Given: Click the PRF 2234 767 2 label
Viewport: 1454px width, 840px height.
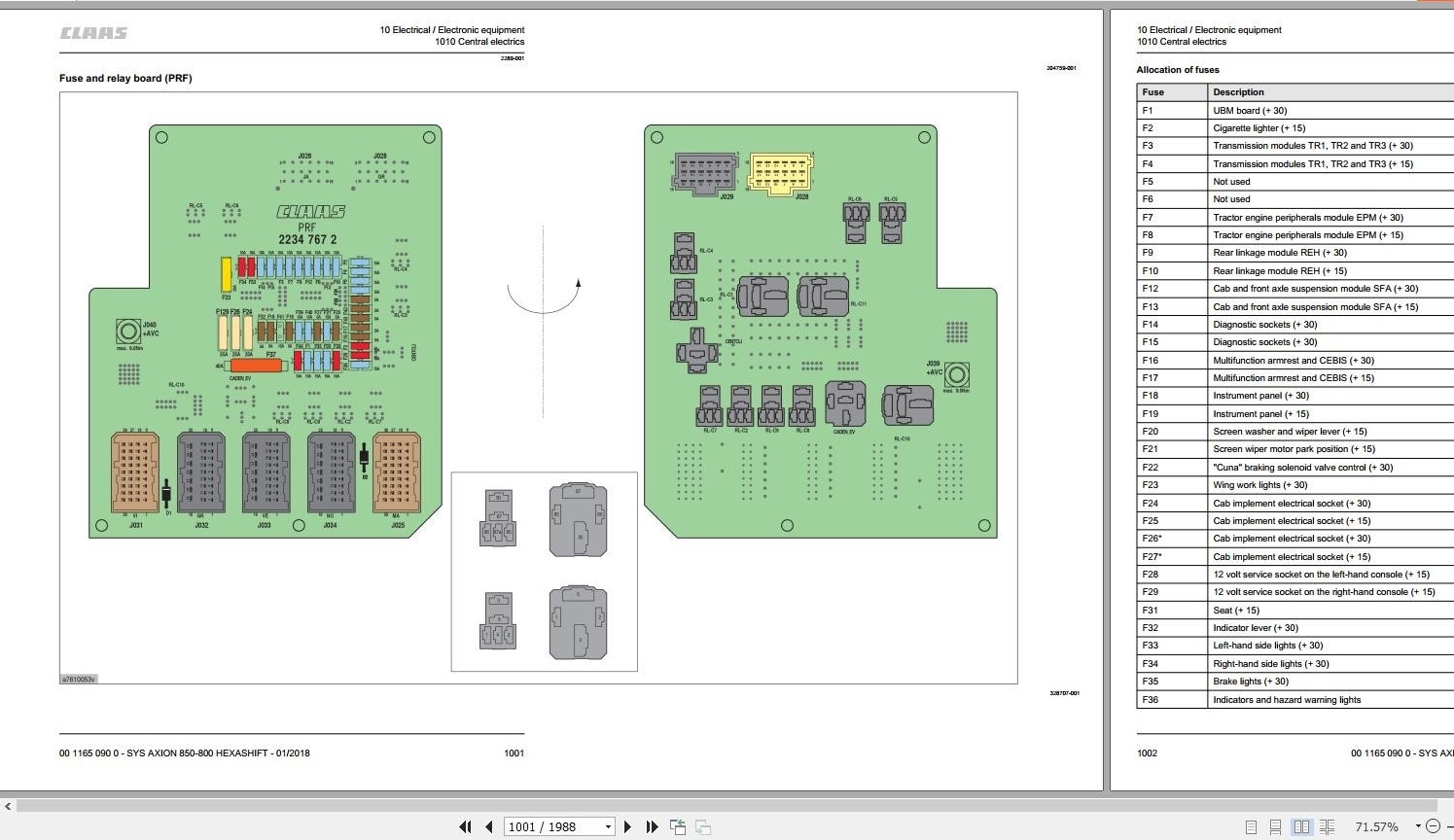Looking at the screenshot, I should pos(307,234).
